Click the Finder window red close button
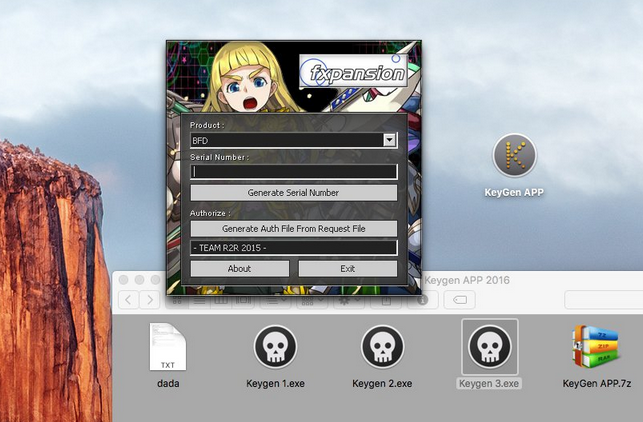Screen dimensions: 643x422 (123, 280)
